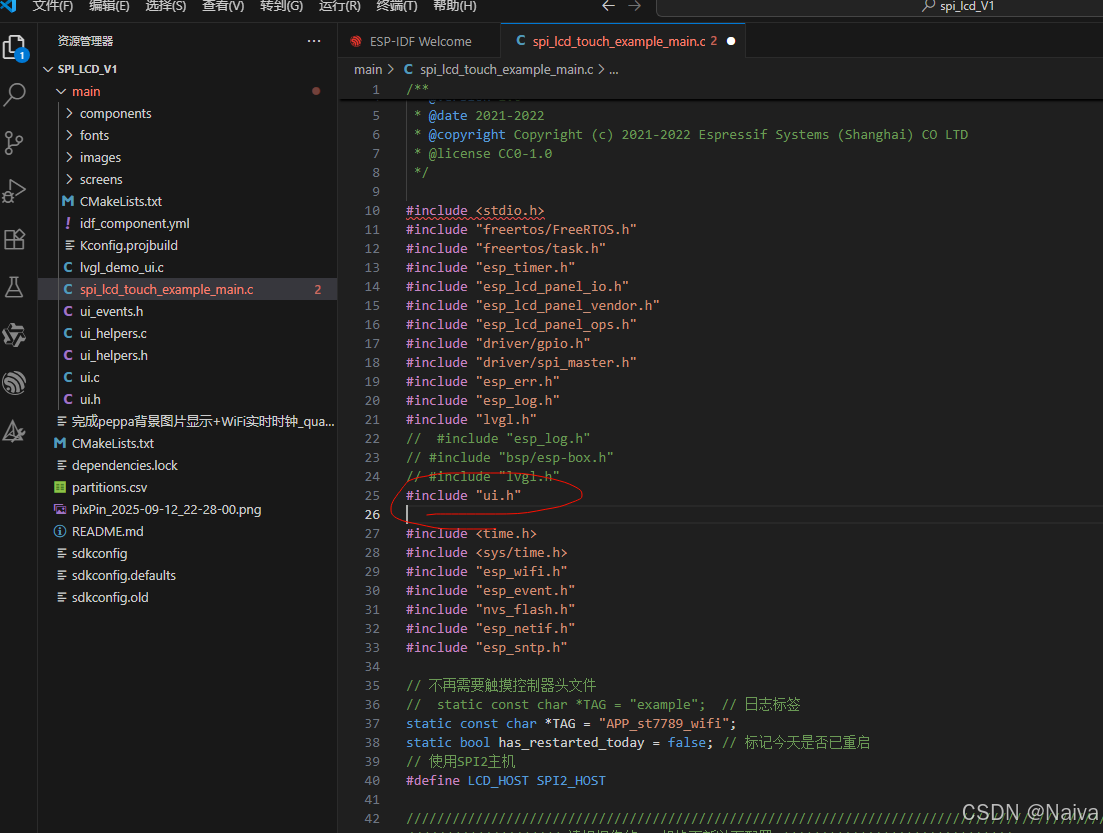Click the image icon of PixPin png file
The image size is (1103, 833).
click(x=60, y=509)
